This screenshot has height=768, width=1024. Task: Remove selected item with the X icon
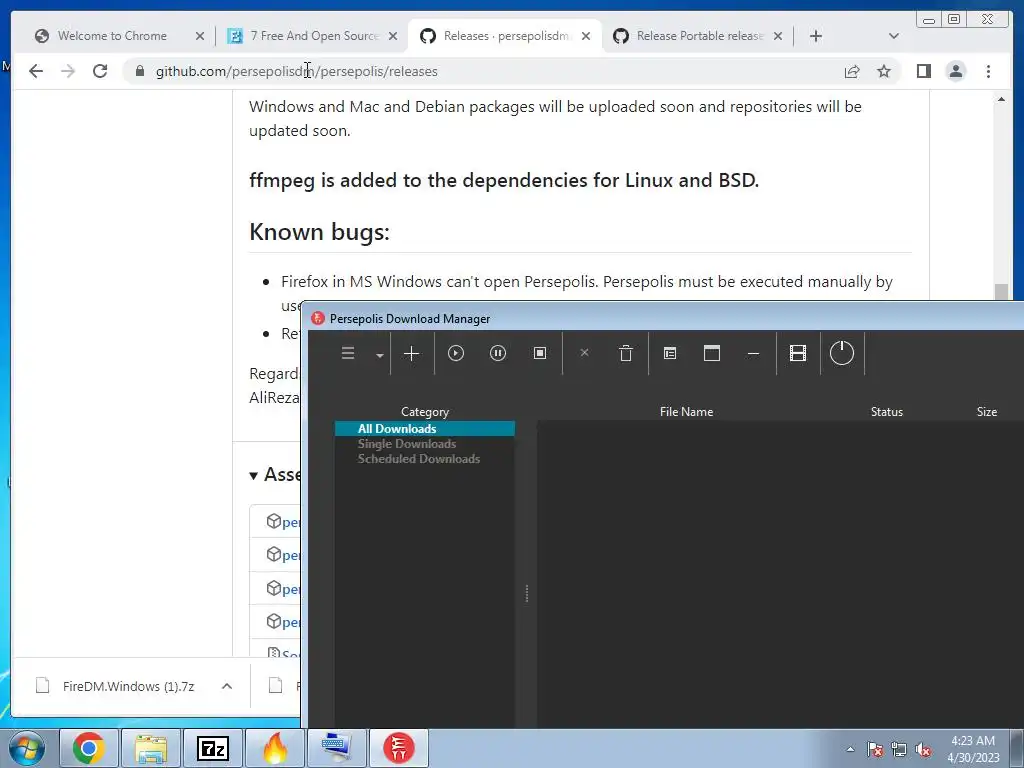(584, 353)
